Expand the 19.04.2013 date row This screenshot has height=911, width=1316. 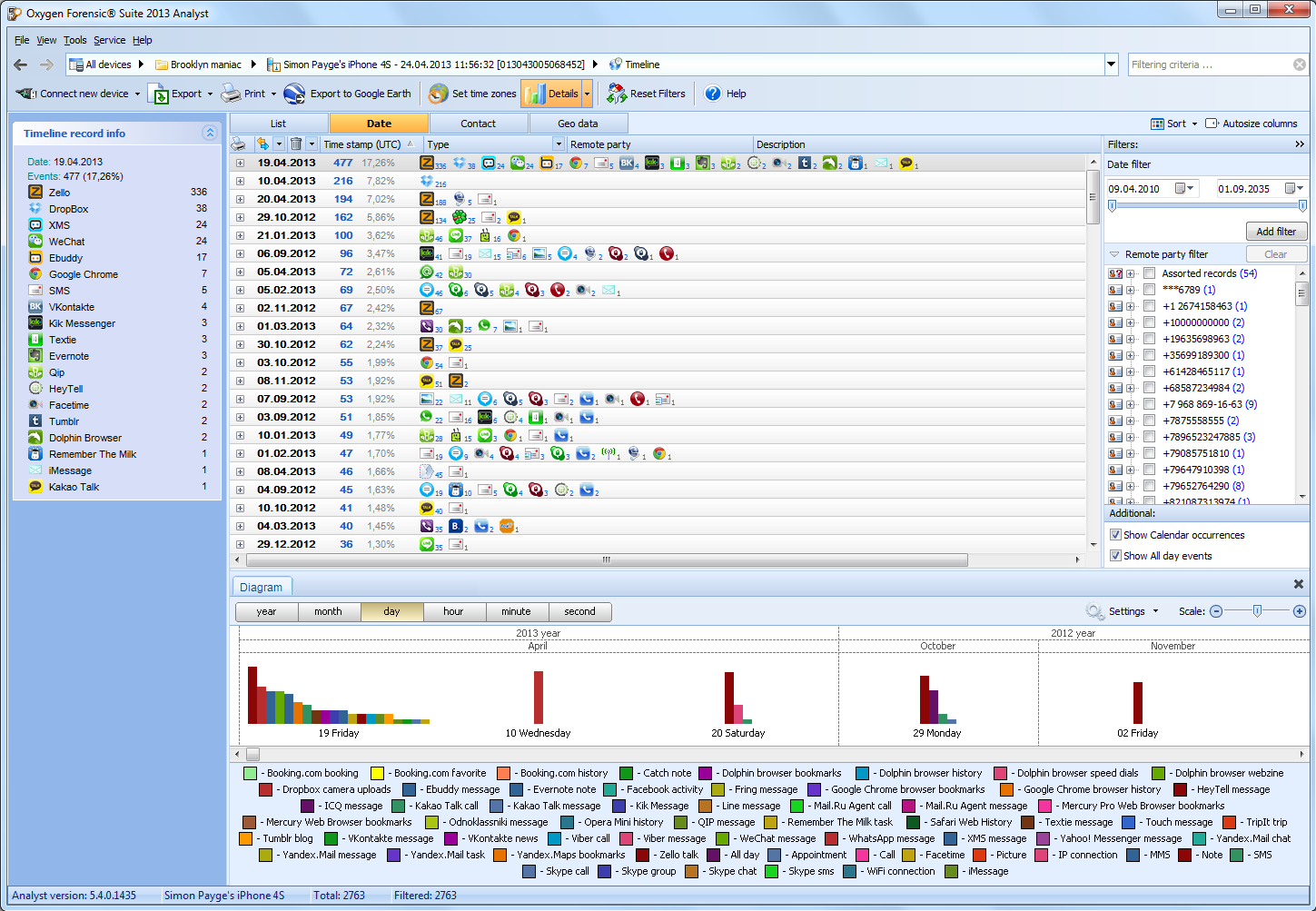[240, 163]
